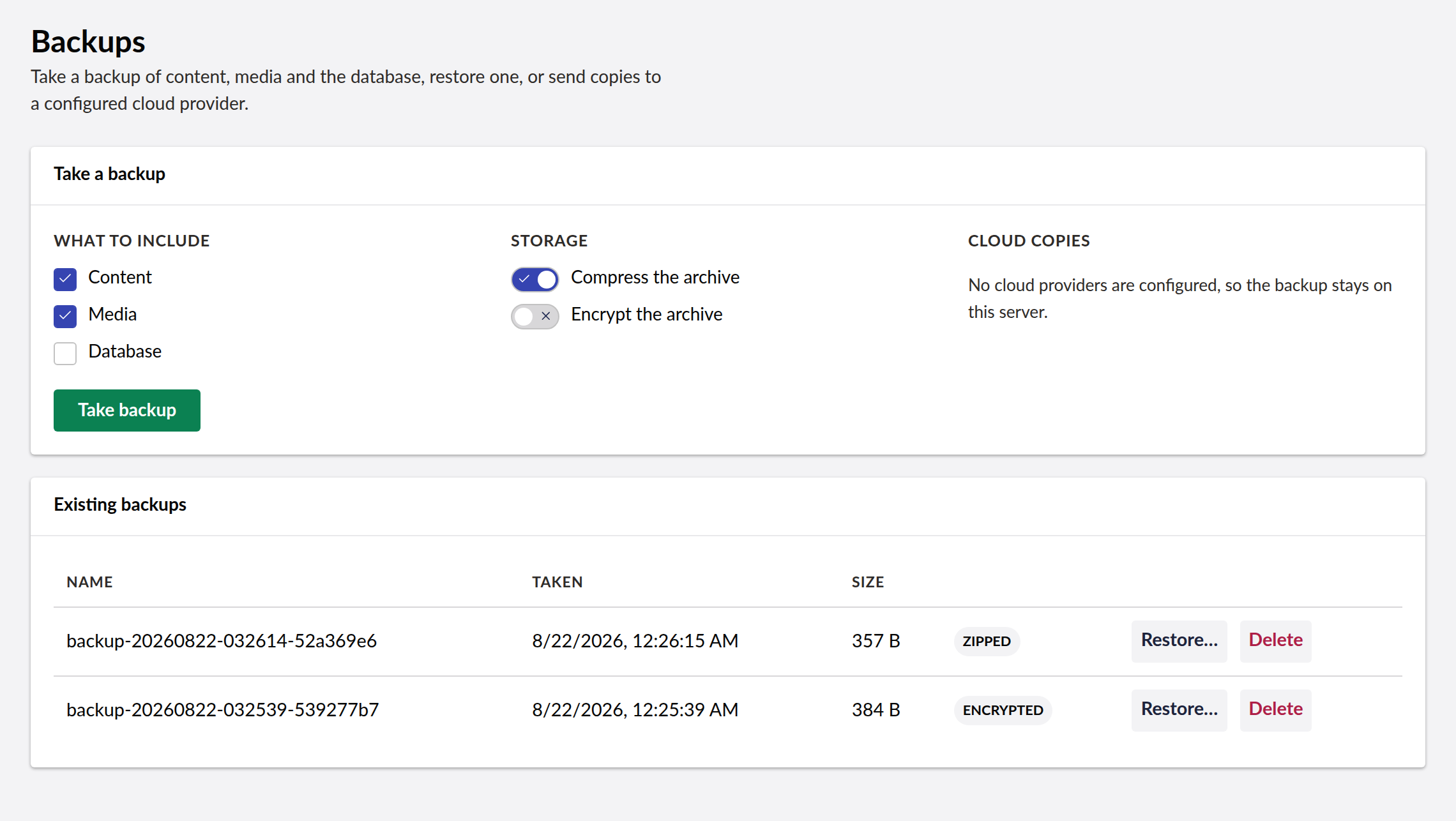Click the Content label
The width and height of the screenshot is (1456, 821).
120,277
